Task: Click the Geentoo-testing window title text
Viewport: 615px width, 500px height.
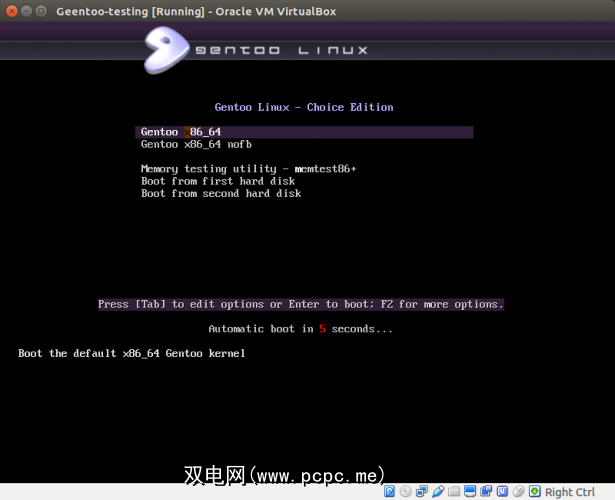Action: click(x=196, y=11)
